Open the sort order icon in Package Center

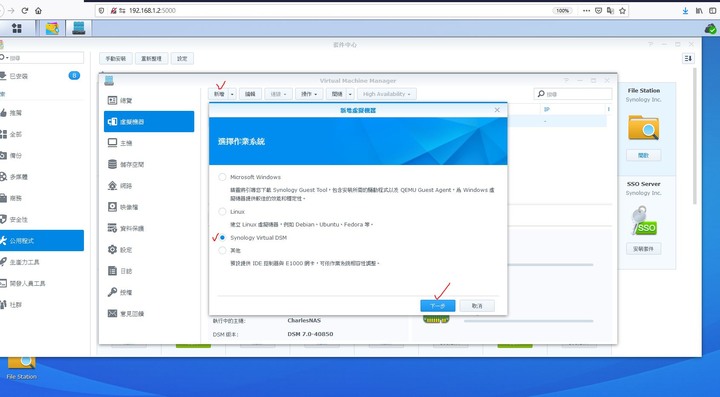coord(688,58)
